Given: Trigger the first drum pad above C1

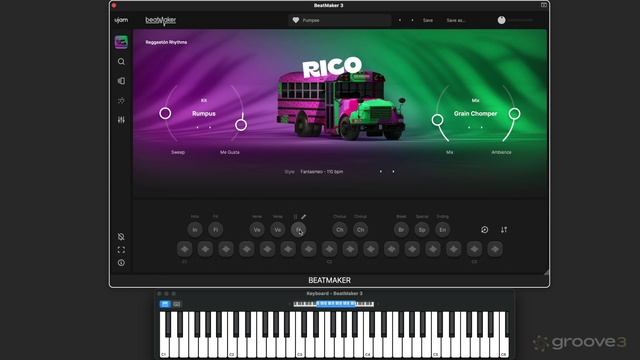Looking at the screenshot, I should [184, 249].
